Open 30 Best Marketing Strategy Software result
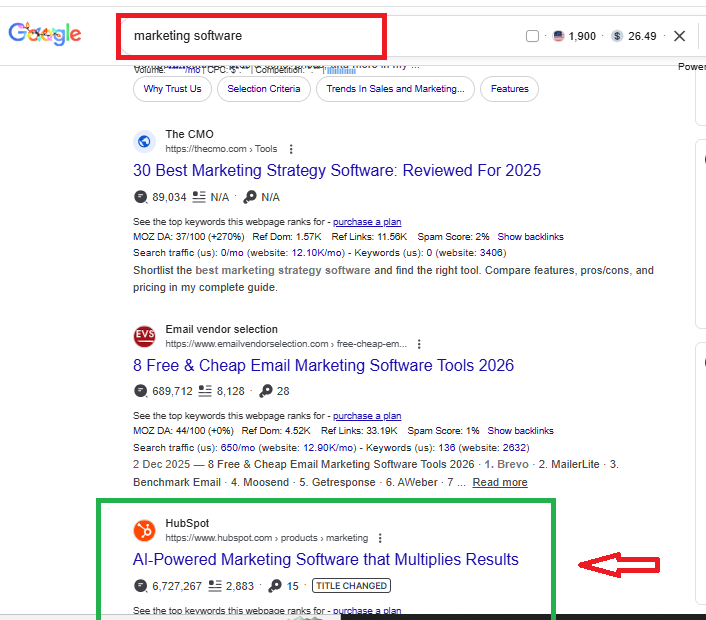The width and height of the screenshot is (706, 620). [x=337, y=171]
